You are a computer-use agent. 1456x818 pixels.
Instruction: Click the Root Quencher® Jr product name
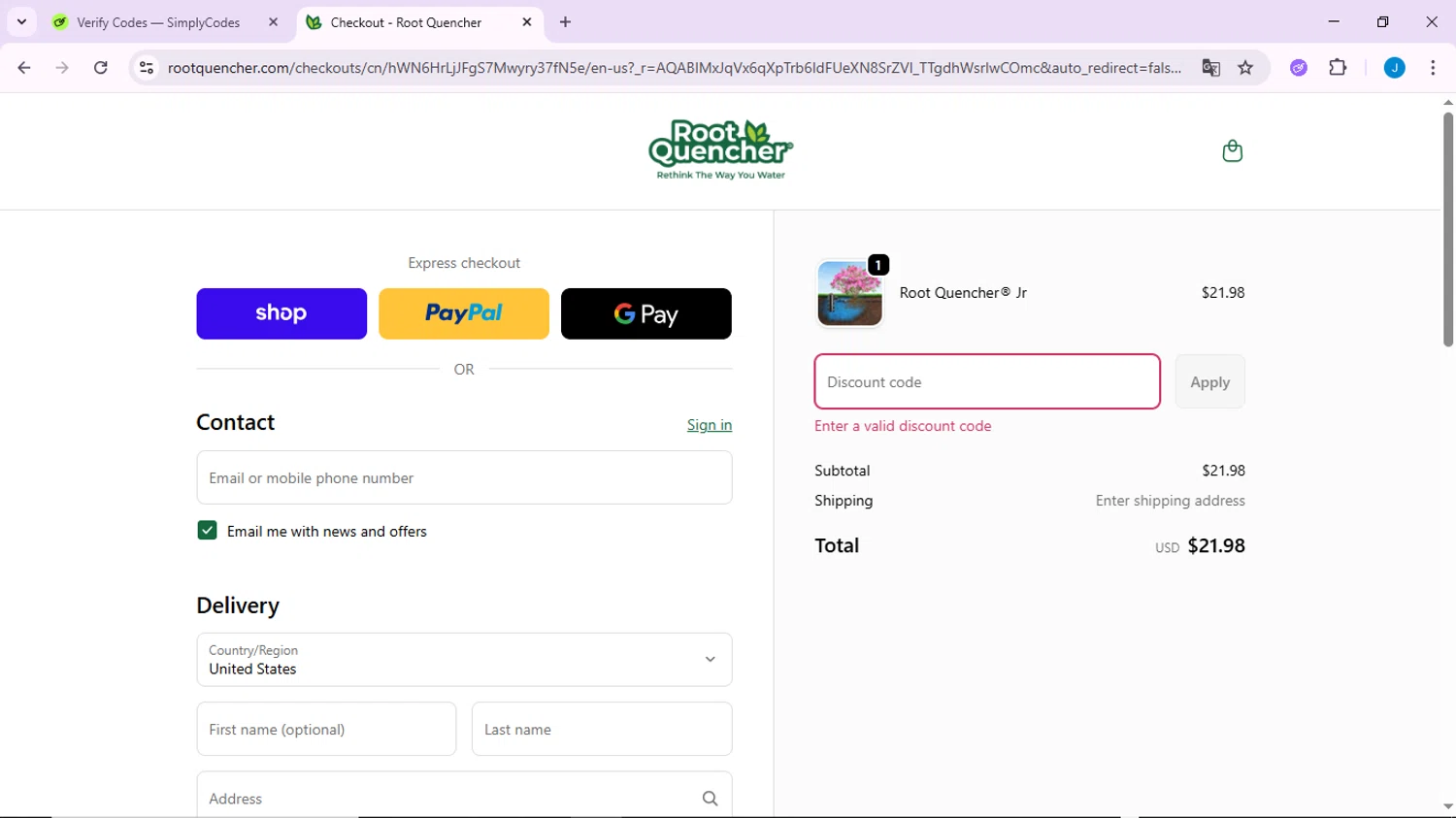(963, 293)
